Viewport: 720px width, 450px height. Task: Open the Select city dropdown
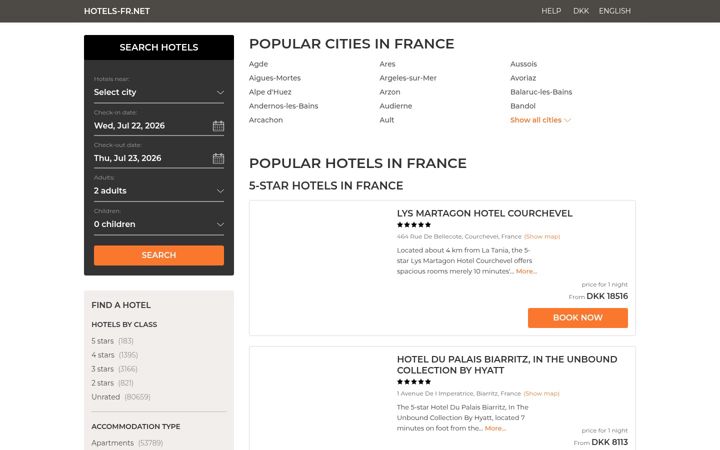click(x=159, y=92)
